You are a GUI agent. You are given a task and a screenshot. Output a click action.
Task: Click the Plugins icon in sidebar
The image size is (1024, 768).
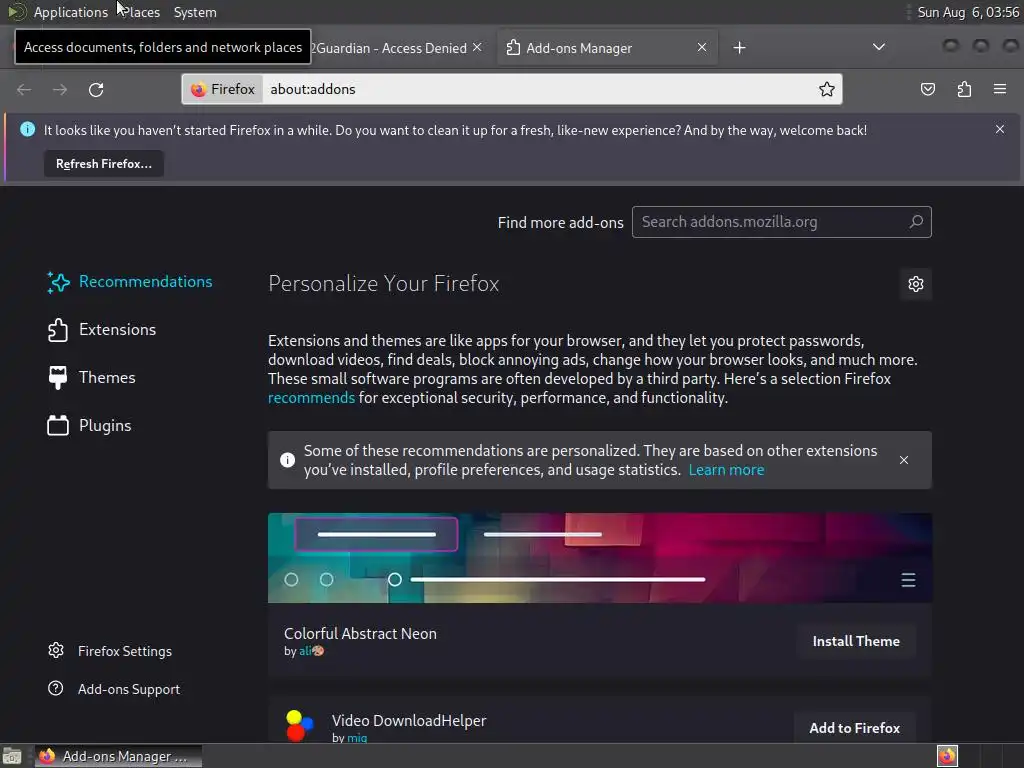tap(58, 426)
